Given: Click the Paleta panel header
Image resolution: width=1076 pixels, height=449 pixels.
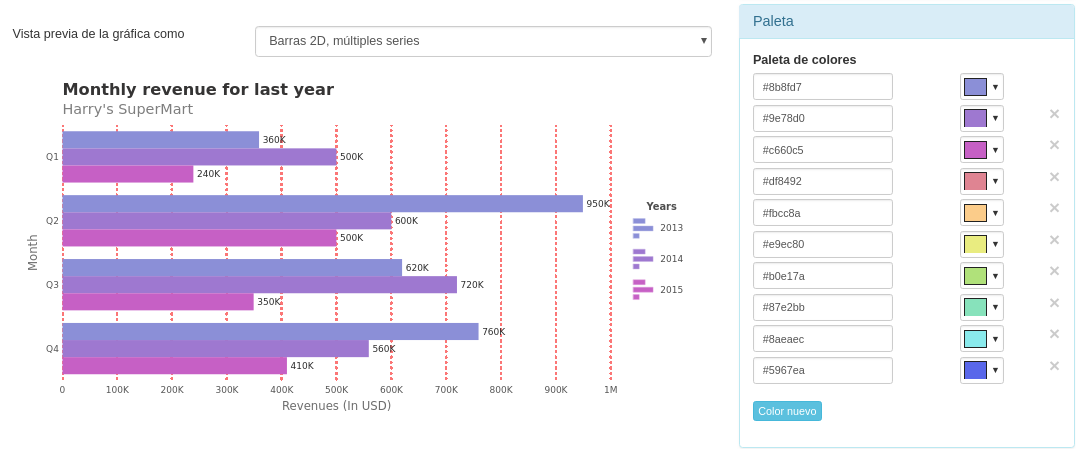Looking at the screenshot, I should click(x=906, y=21).
